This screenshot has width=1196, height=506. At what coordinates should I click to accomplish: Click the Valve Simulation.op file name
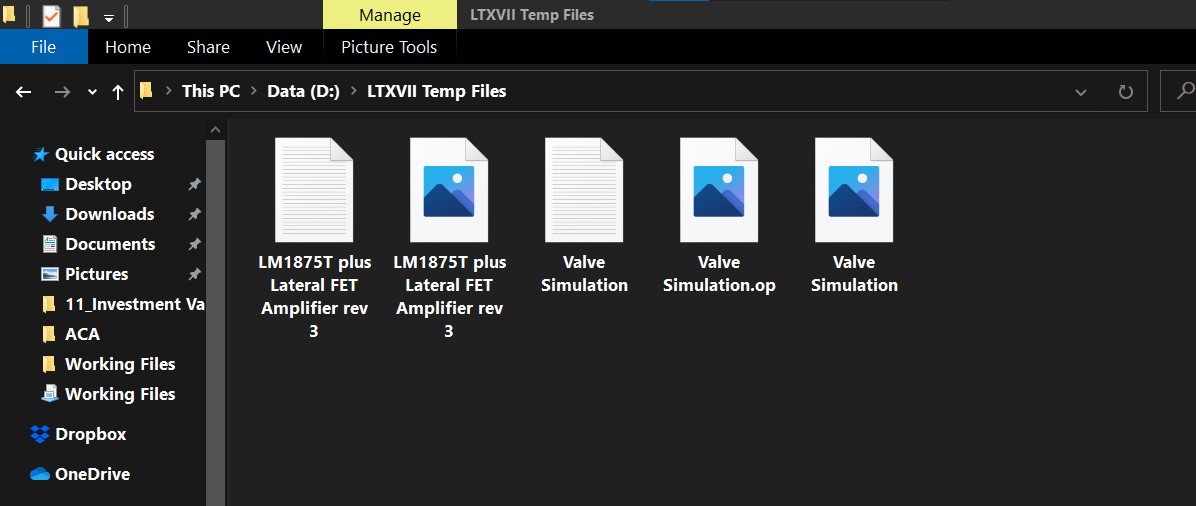tap(719, 274)
